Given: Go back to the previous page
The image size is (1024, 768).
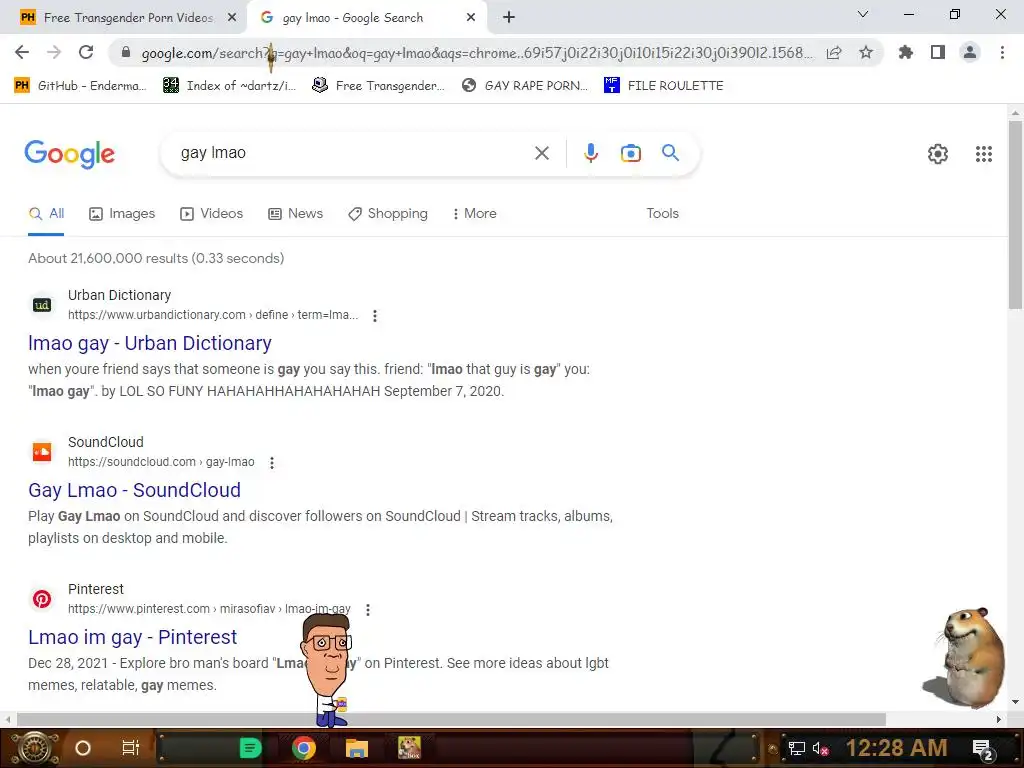Looking at the screenshot, I should (22, 52).
